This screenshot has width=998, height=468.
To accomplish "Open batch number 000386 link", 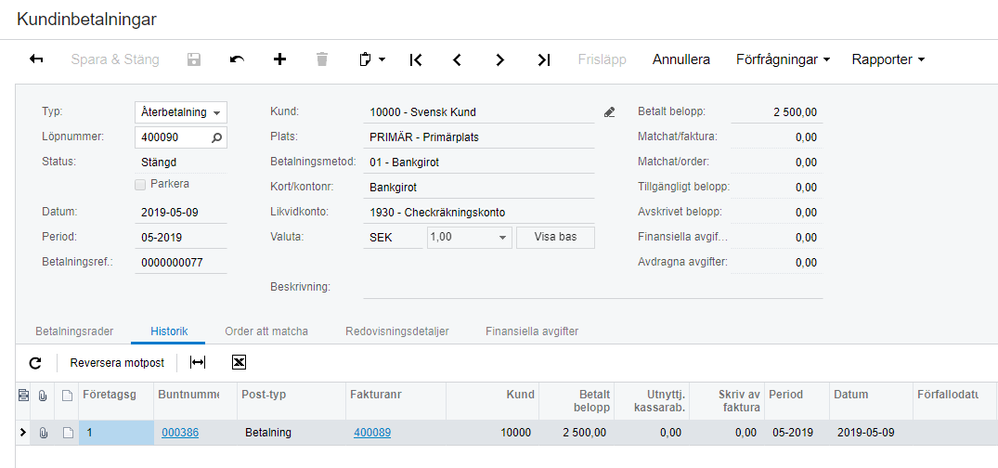I will point(178,433).
